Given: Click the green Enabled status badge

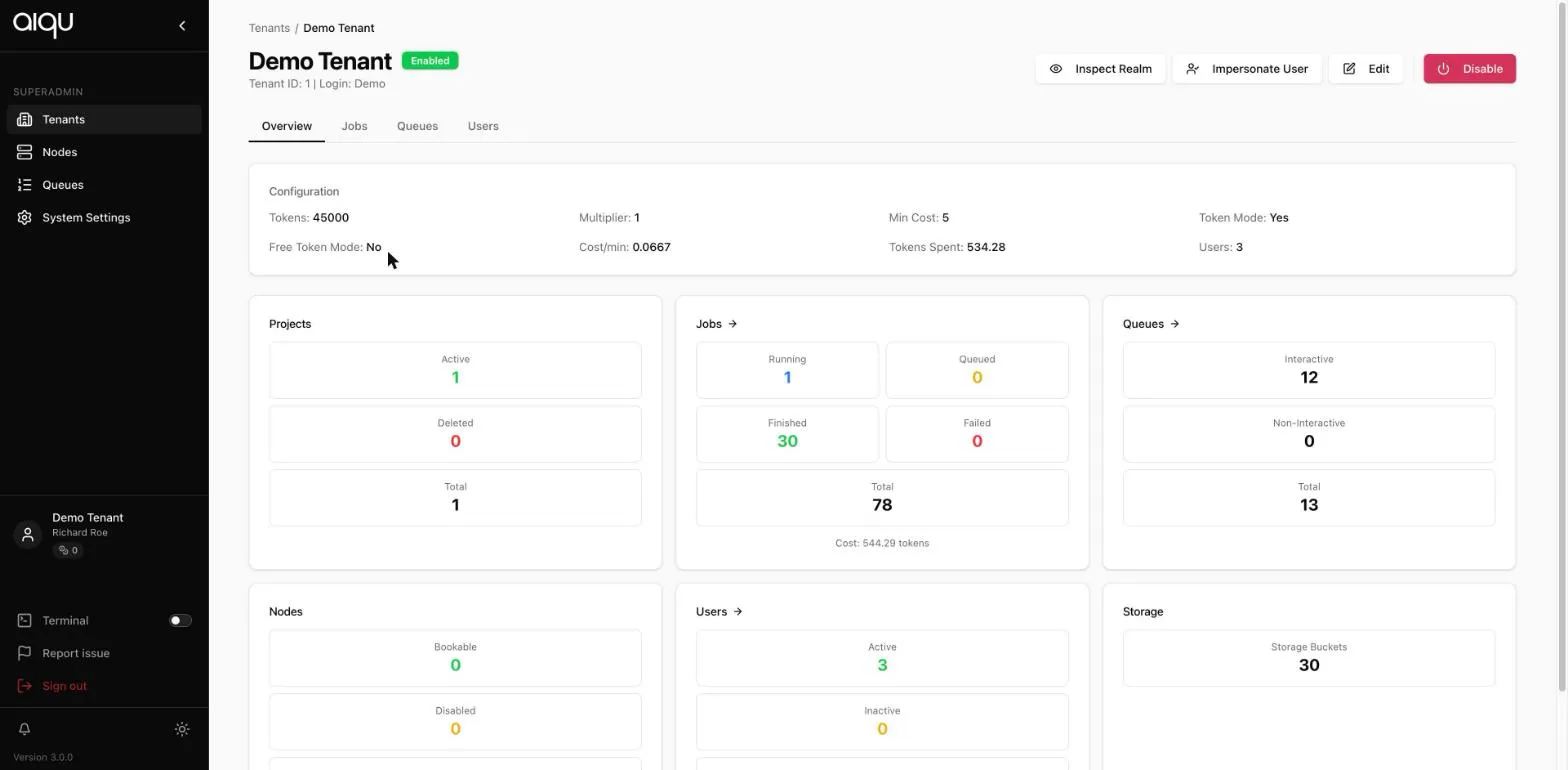Looking at the screenshot, I should [x=430, y=61].
